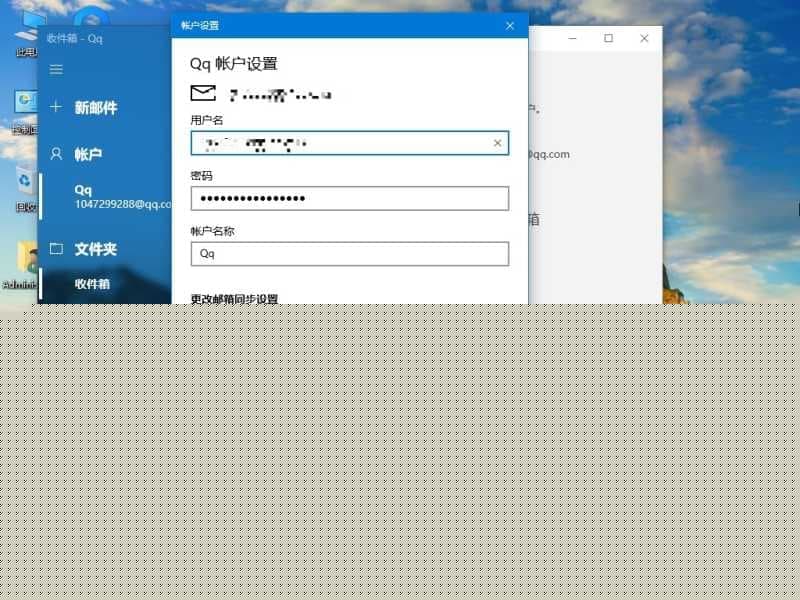
Task: Open the Administrator folder desktop icon
Action: (20, 265)
